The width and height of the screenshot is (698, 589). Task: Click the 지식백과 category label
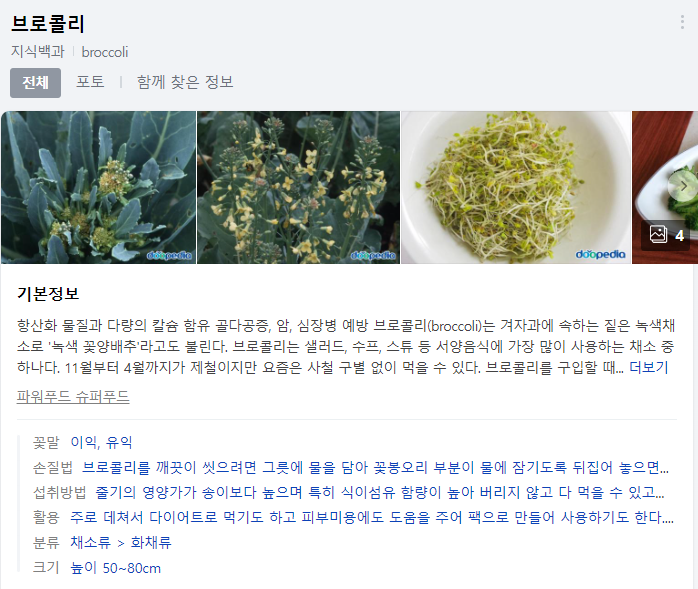pos(38,52)
